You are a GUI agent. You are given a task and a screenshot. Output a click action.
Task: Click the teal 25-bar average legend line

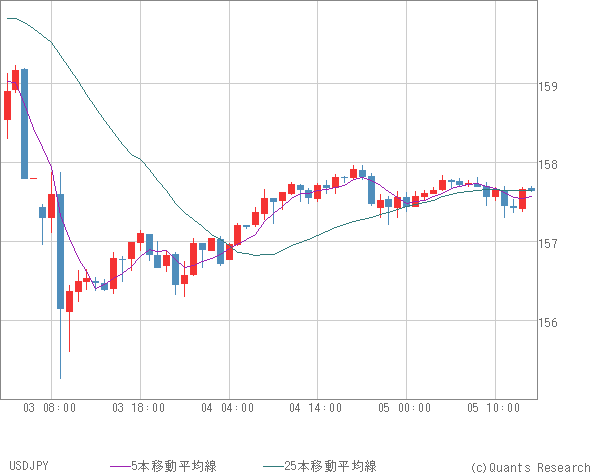coord(274,466)
